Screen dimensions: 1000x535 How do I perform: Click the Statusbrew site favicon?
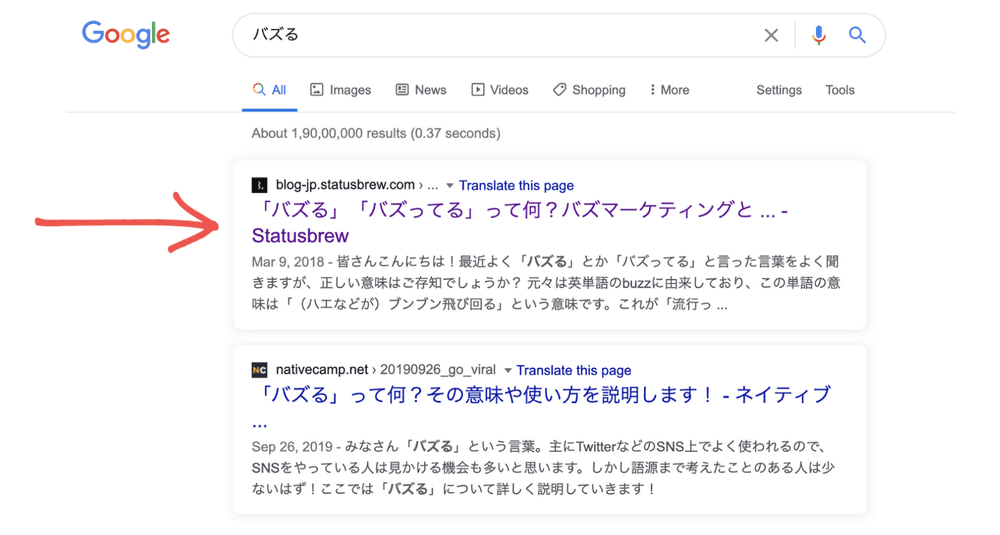(x=259, y=185)
